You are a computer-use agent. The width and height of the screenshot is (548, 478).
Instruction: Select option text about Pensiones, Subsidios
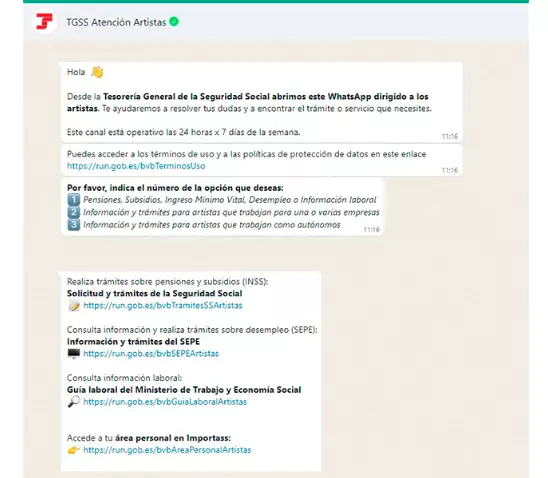229,200
